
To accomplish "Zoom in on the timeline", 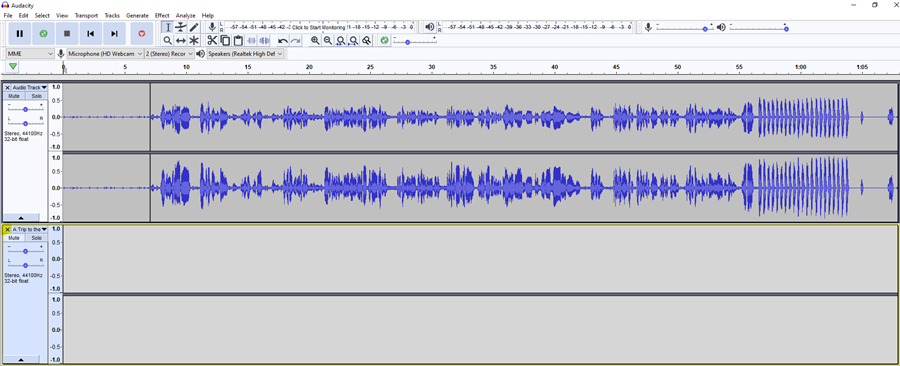I will 315,40.
